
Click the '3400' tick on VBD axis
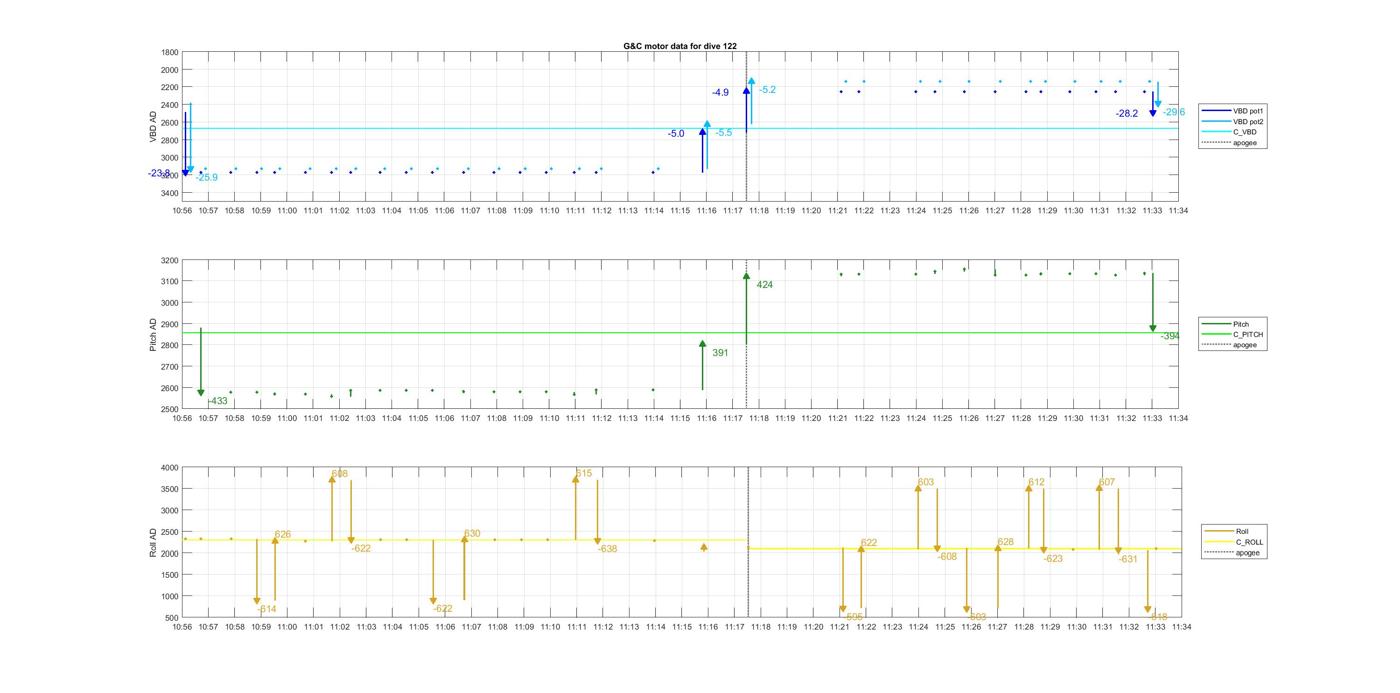170,193
